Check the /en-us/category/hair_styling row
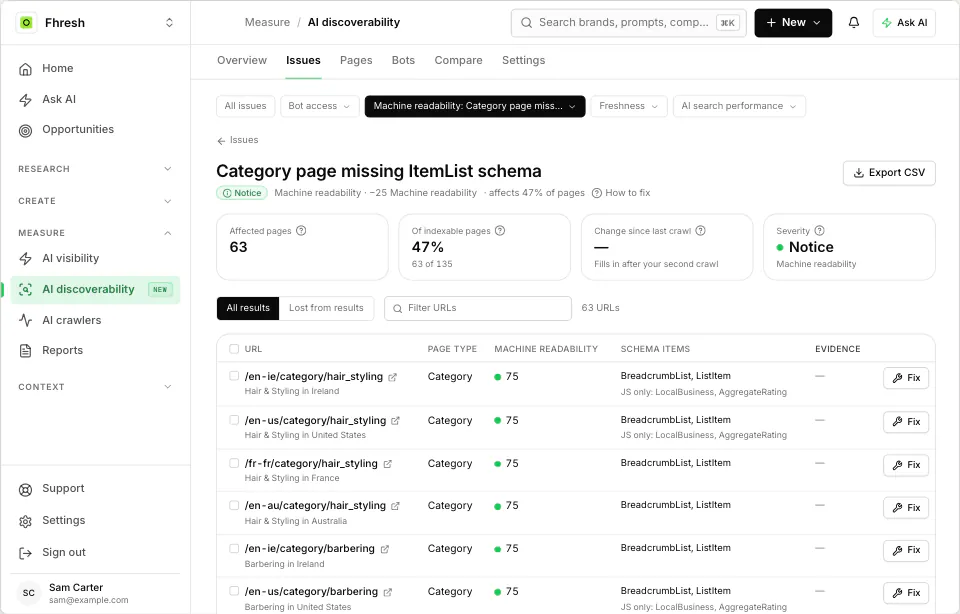Viewport: 960px width, 614px height. point(234,420)
